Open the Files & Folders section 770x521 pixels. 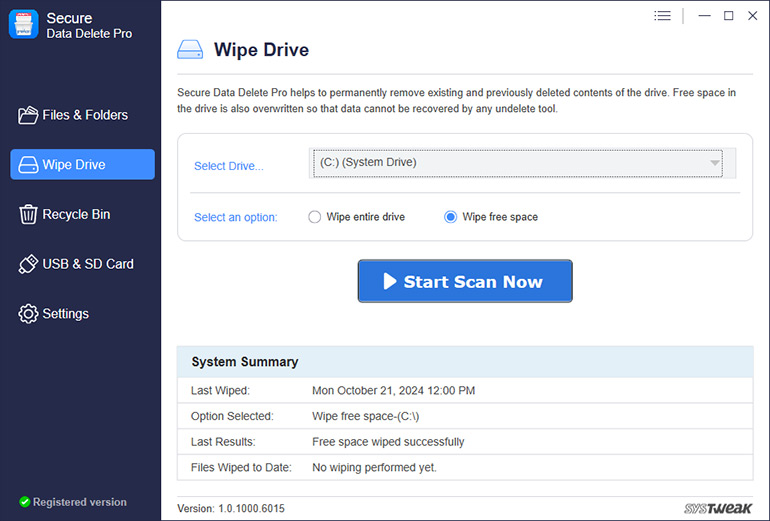pos(82,115)
